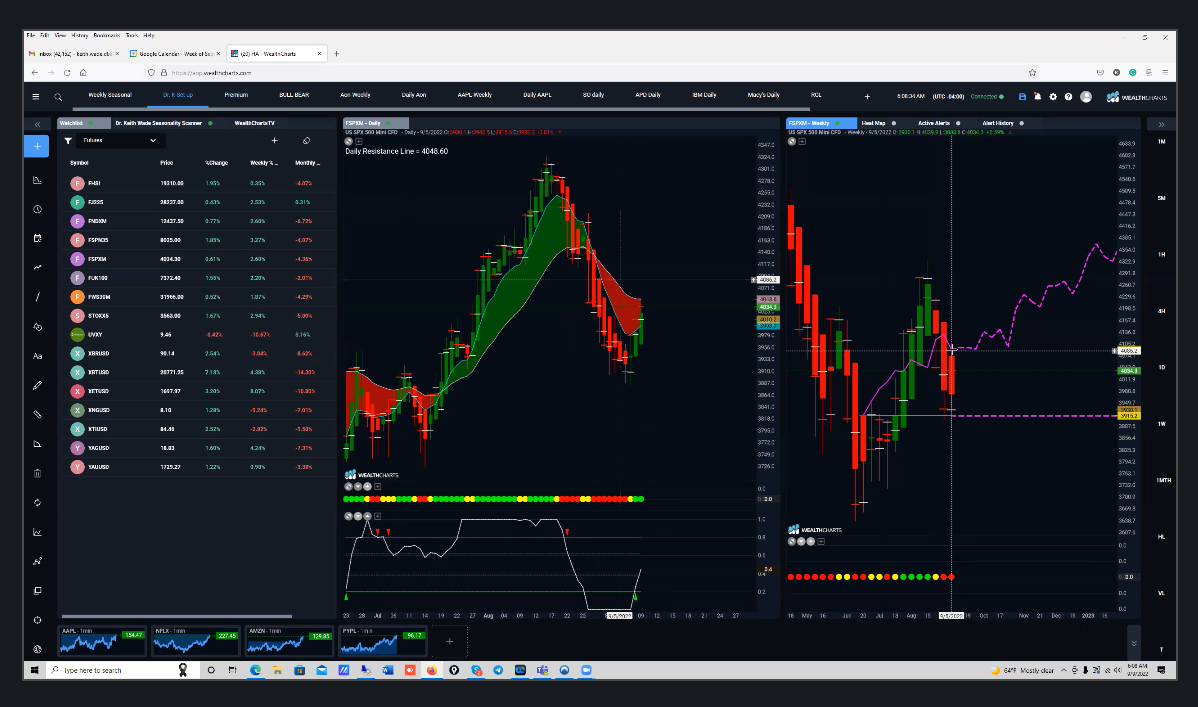Choose the 1H timeframe on right panel
Screen dimensions: 1198x707
[x=1161, y=255]
